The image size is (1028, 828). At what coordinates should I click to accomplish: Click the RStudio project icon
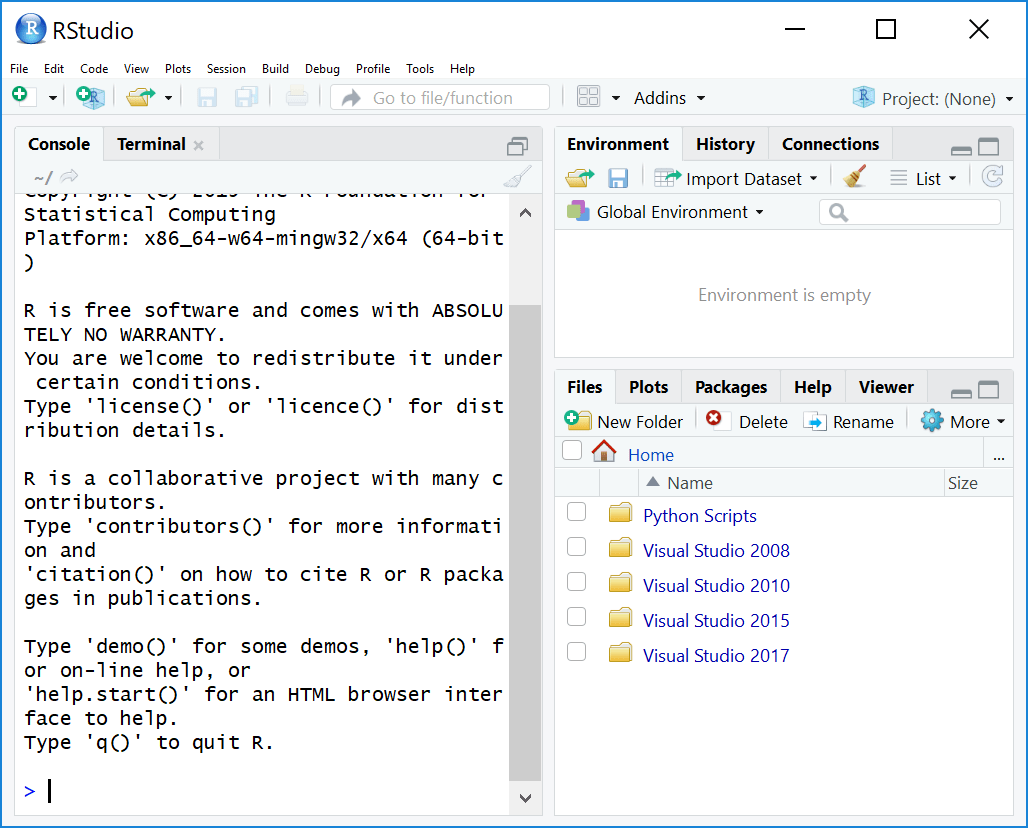coord(864,97)
